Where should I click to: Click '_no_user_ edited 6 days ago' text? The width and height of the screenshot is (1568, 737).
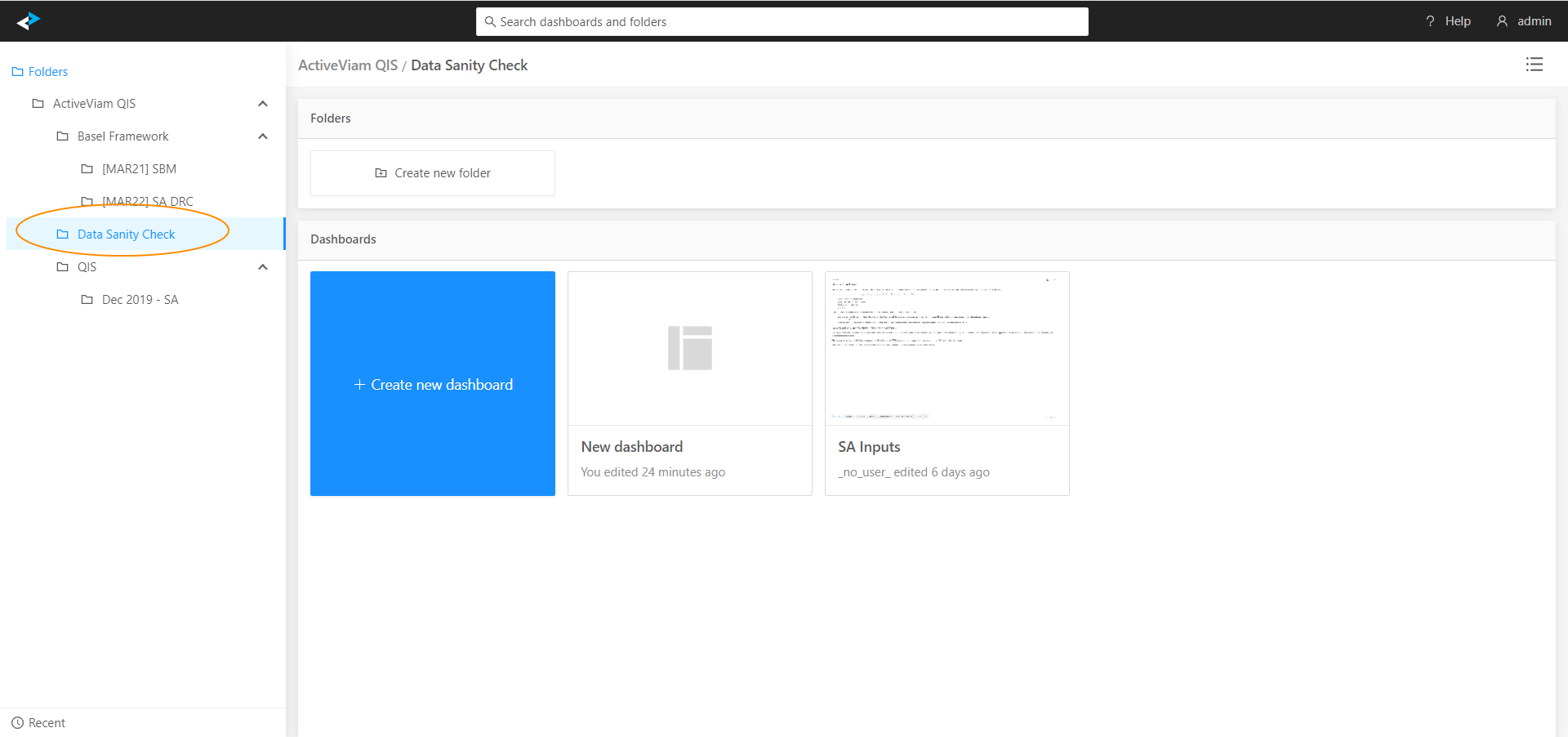tap(914, 472)
